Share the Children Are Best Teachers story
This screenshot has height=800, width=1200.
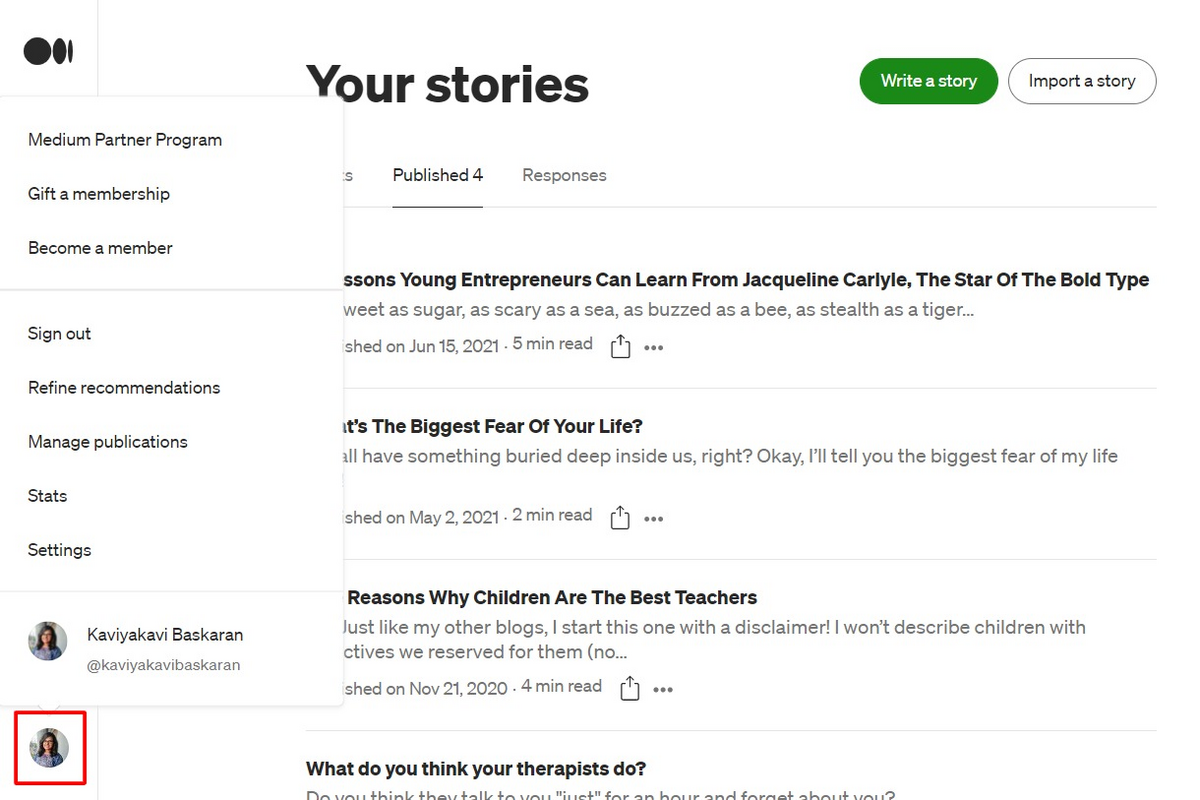coord(629,689)
